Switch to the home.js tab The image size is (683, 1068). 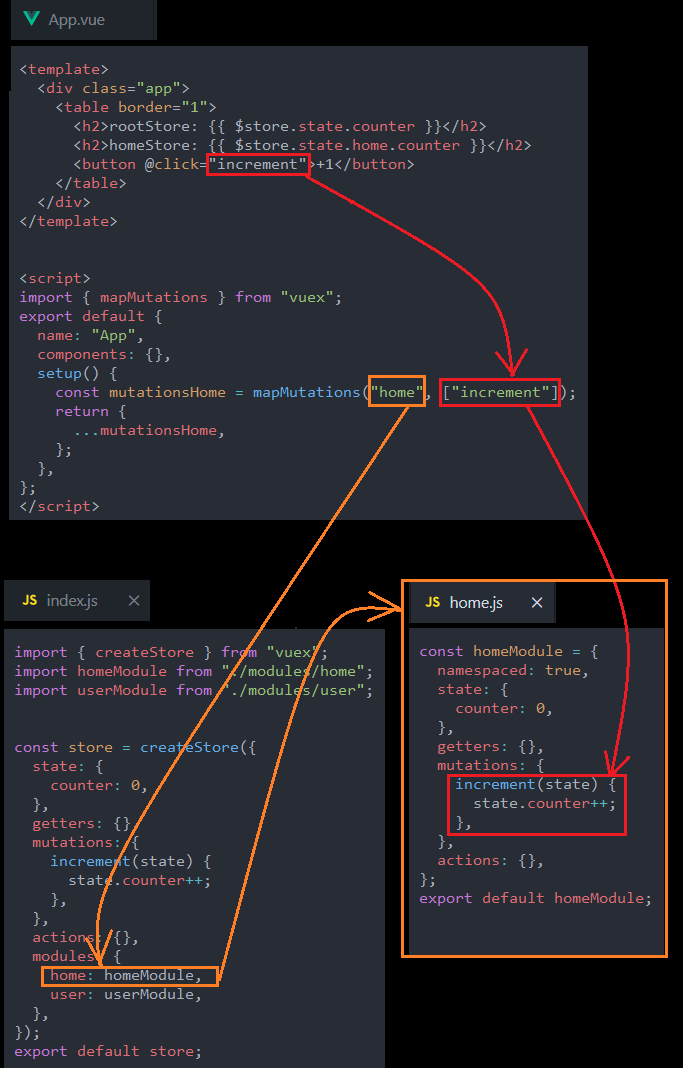tap(483, 602)
